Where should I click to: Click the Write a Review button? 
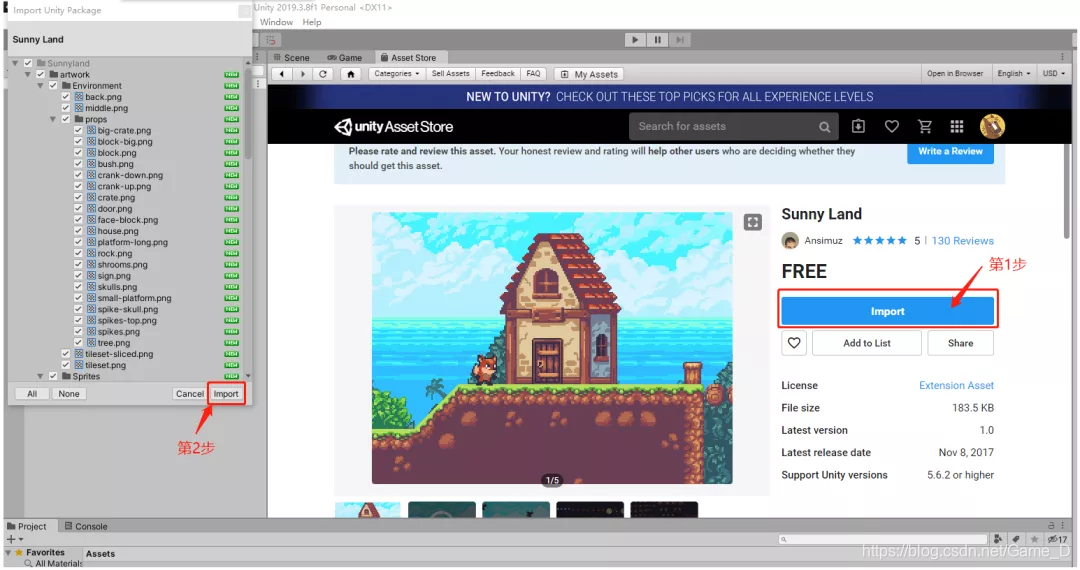click(x=950, y=151)
